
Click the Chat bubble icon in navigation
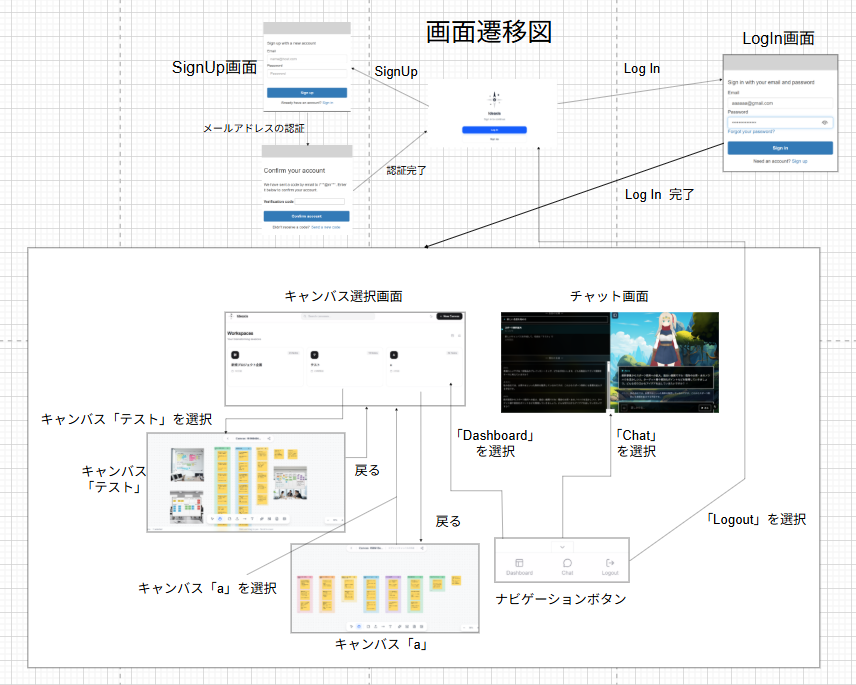(x=567, y=564)
